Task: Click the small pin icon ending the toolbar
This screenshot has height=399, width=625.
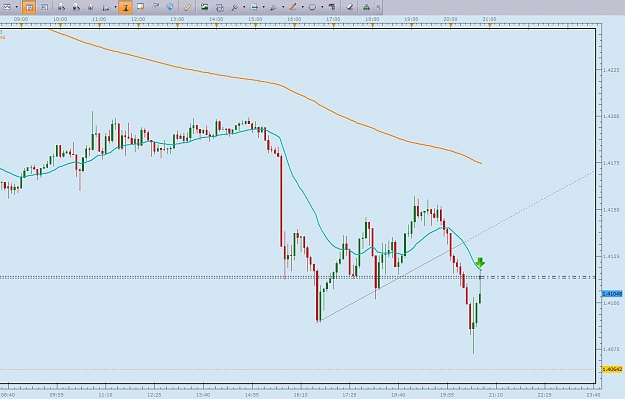Action: tap(378, 7)
